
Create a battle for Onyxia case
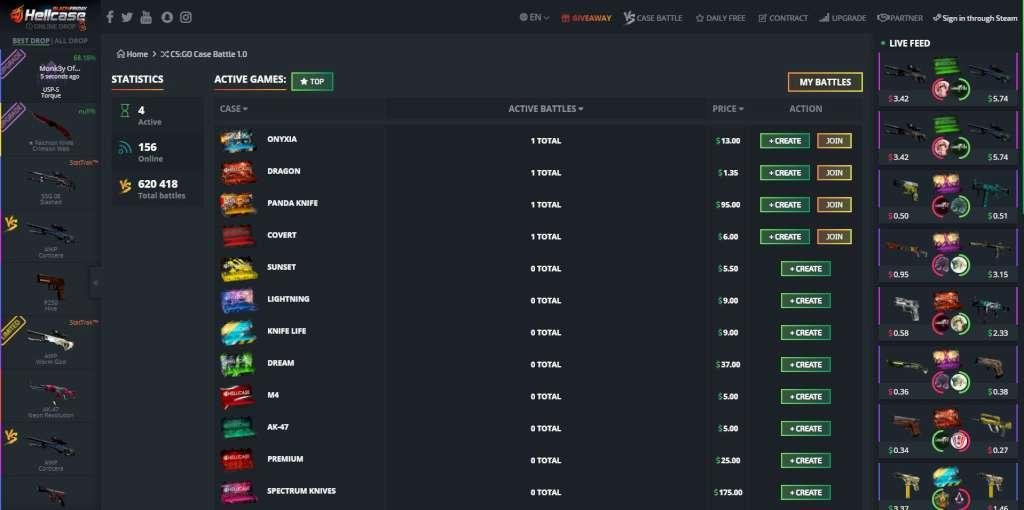point(784,141)
